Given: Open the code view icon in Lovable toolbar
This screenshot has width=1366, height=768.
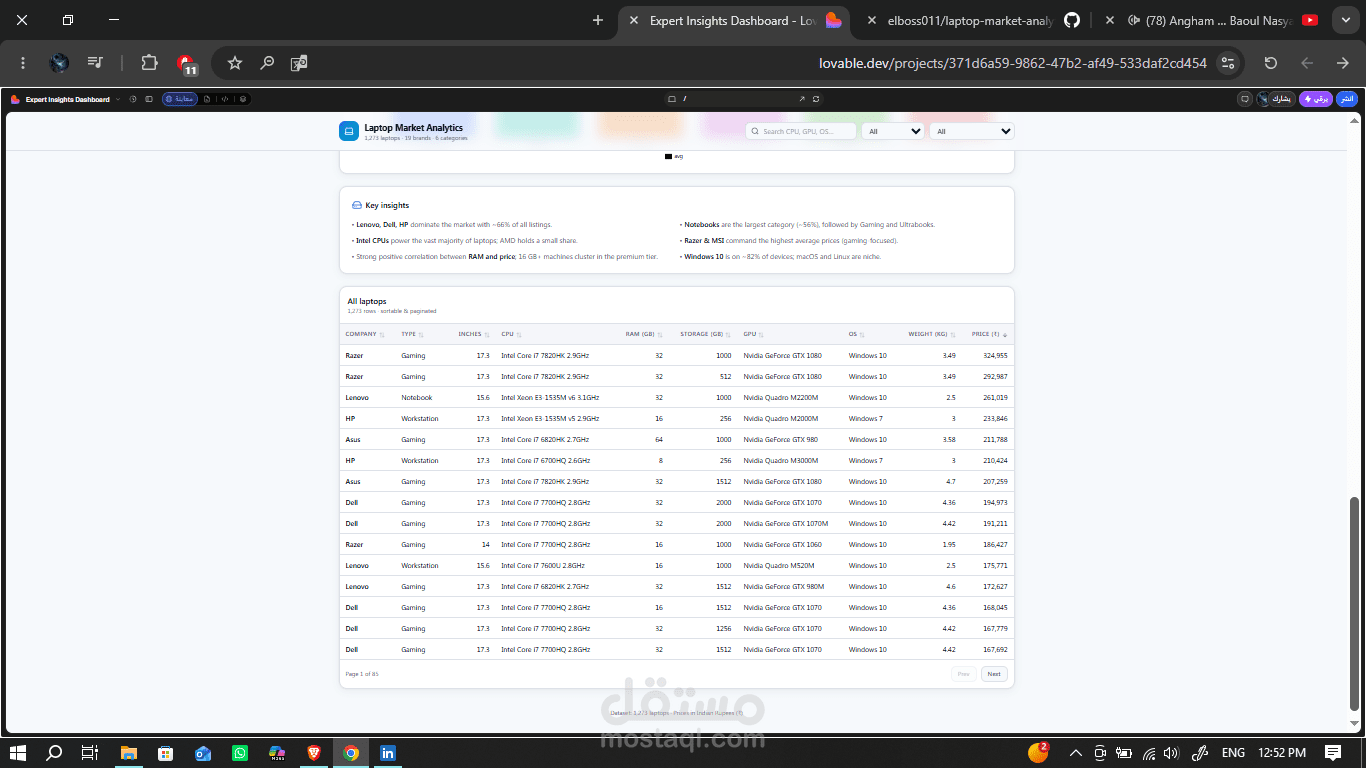Looking at the screenshot, I should tap(225, 99).
